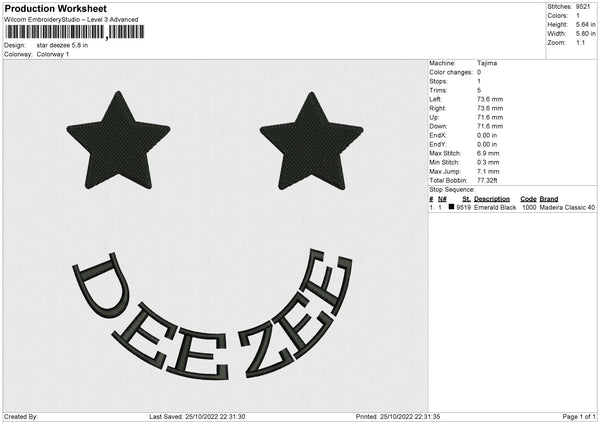
Task: Click the Stitches value 9521
Action: point(583,7)
